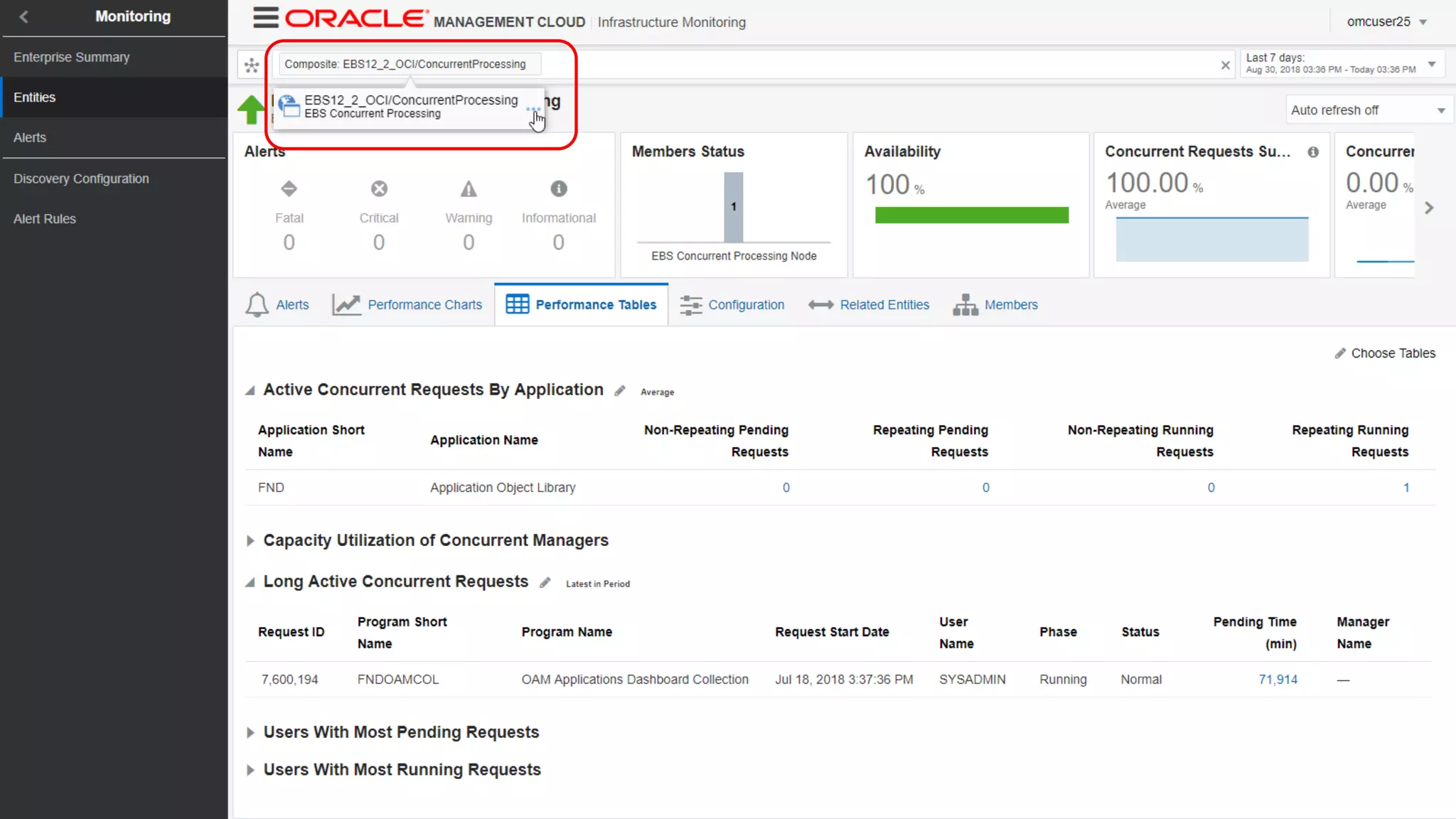Click the Repeating Pending Requests value 0
This screenshot has height=819, width=1456.
click(985, 488)
